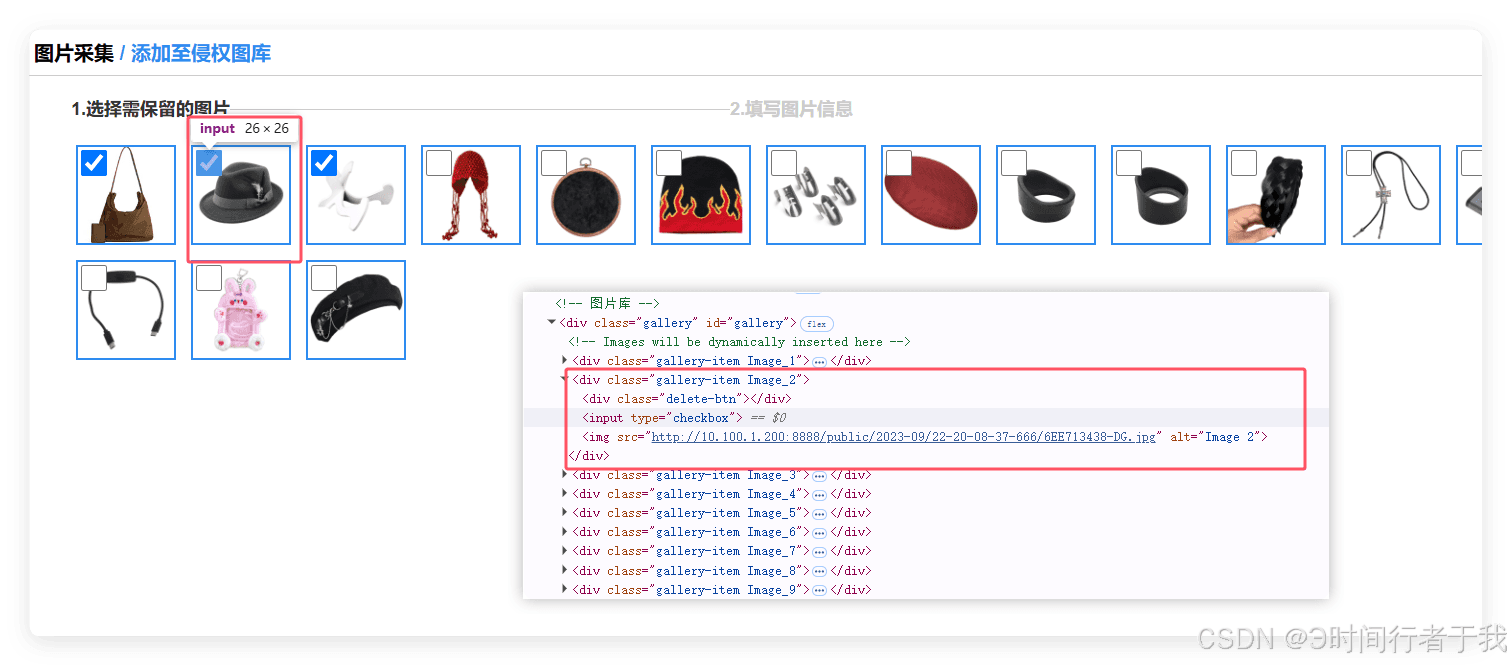Expand the gallery-item Image_4 node

[565, 493]
